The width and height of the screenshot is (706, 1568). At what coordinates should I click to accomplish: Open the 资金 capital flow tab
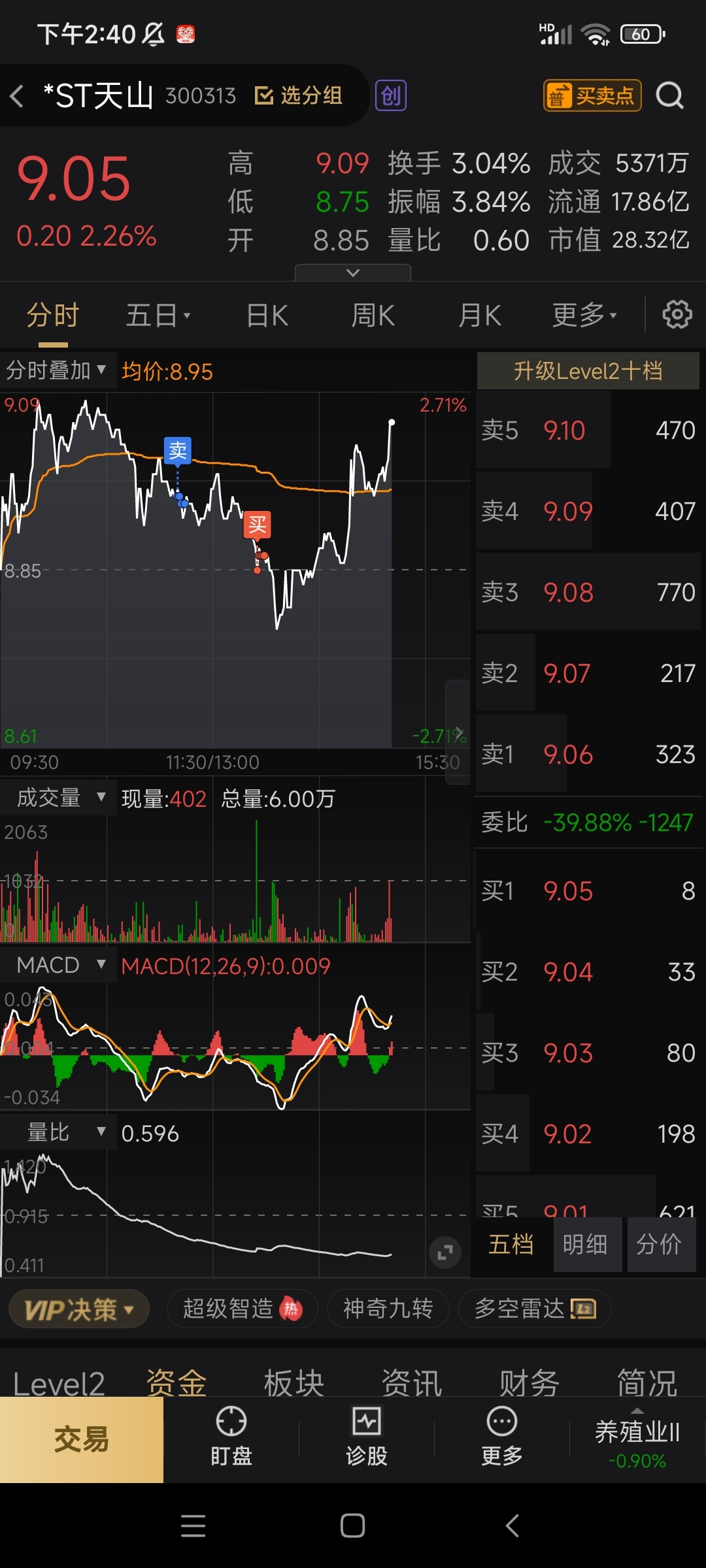[176, 1382]
